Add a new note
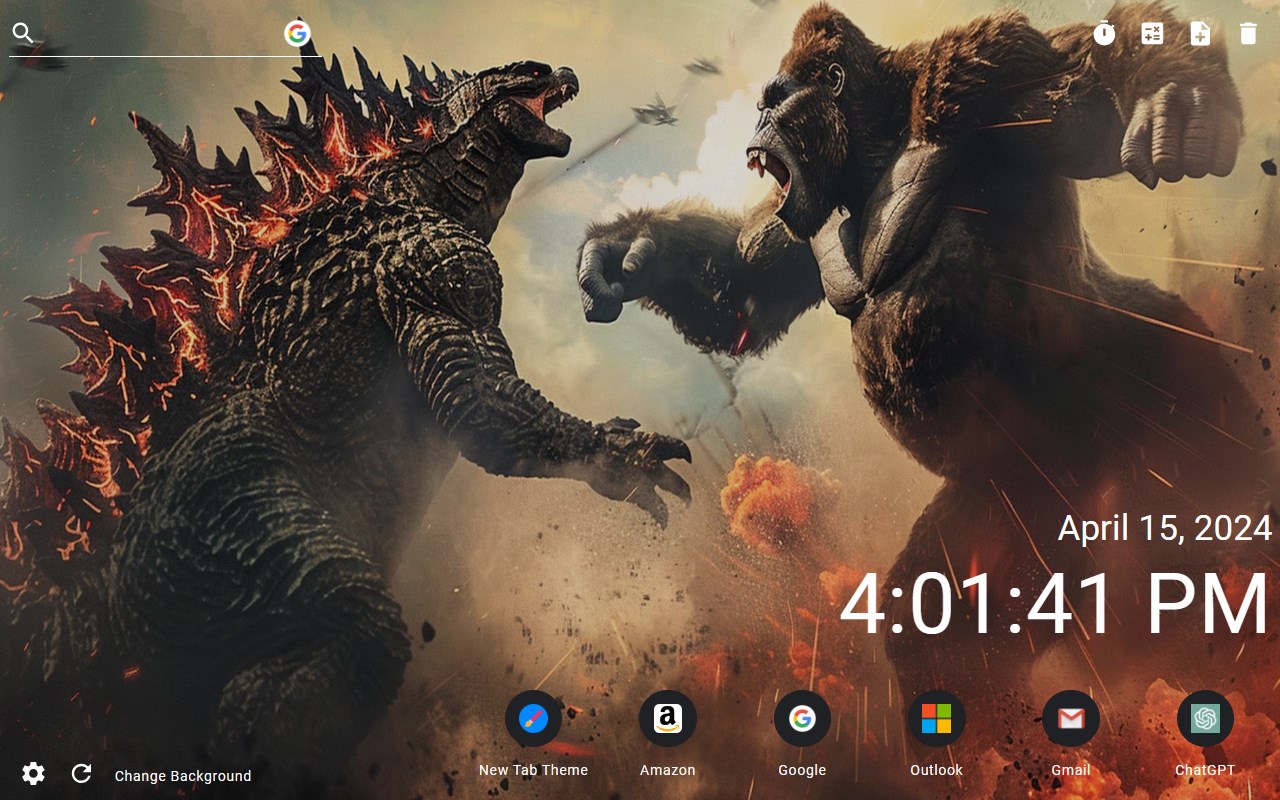1280x800 pixels. 1200,34
